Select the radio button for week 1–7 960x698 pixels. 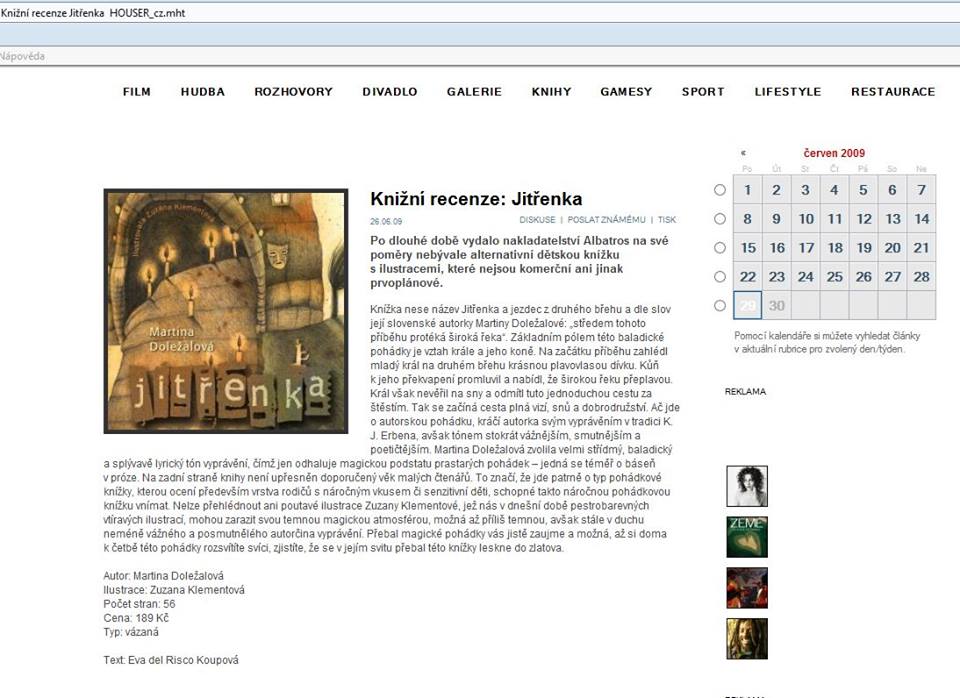[x=720, y=190]
